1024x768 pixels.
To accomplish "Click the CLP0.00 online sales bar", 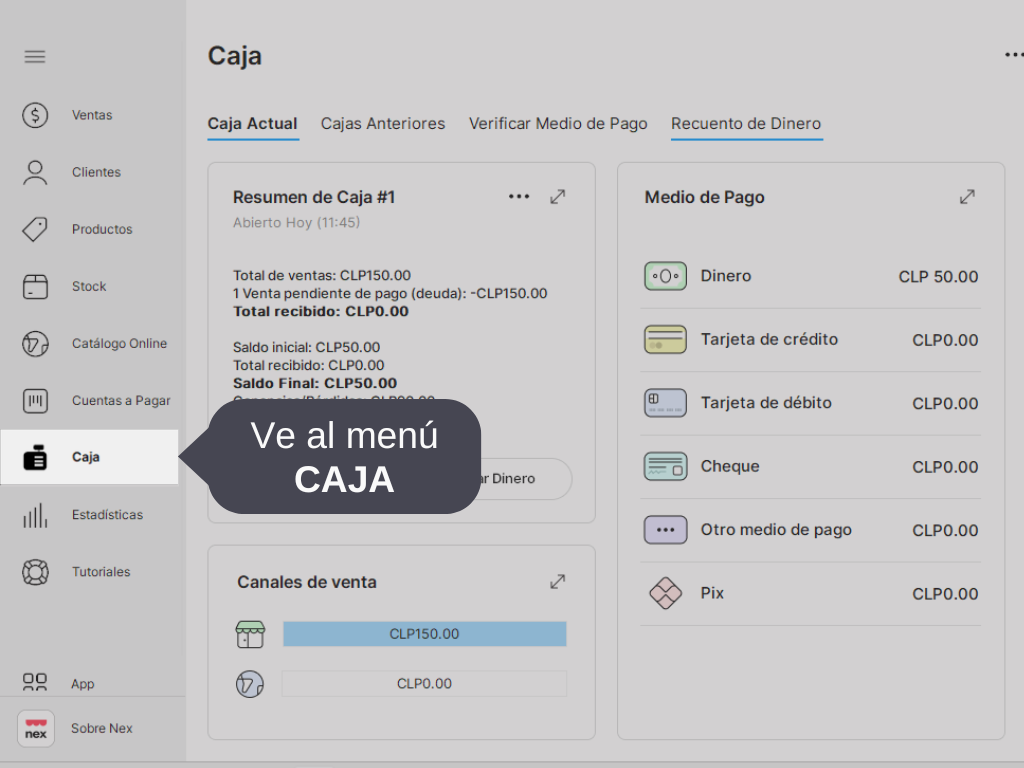I will click(x=424, y=684).
